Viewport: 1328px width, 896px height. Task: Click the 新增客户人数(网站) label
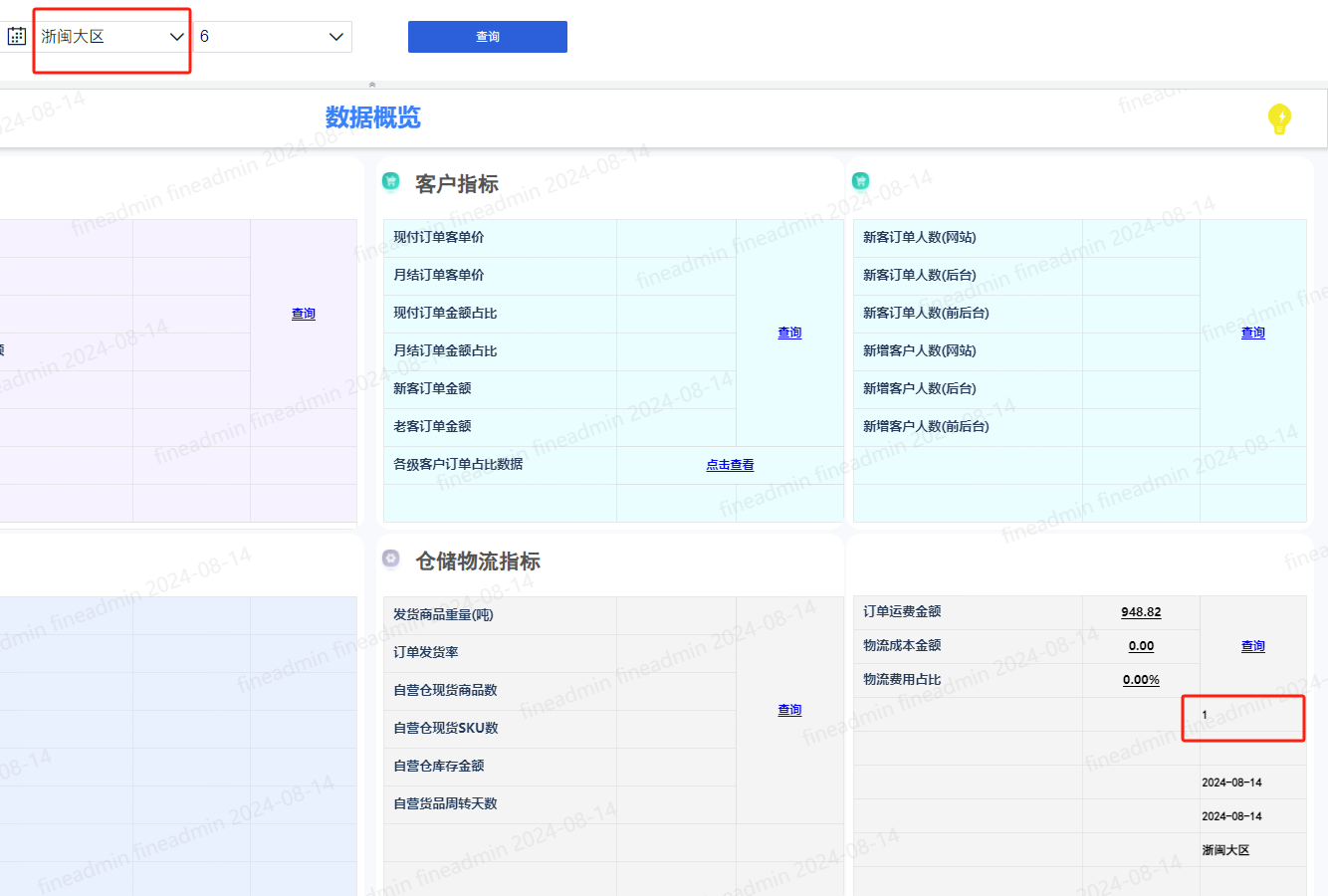tap(920, 350)
